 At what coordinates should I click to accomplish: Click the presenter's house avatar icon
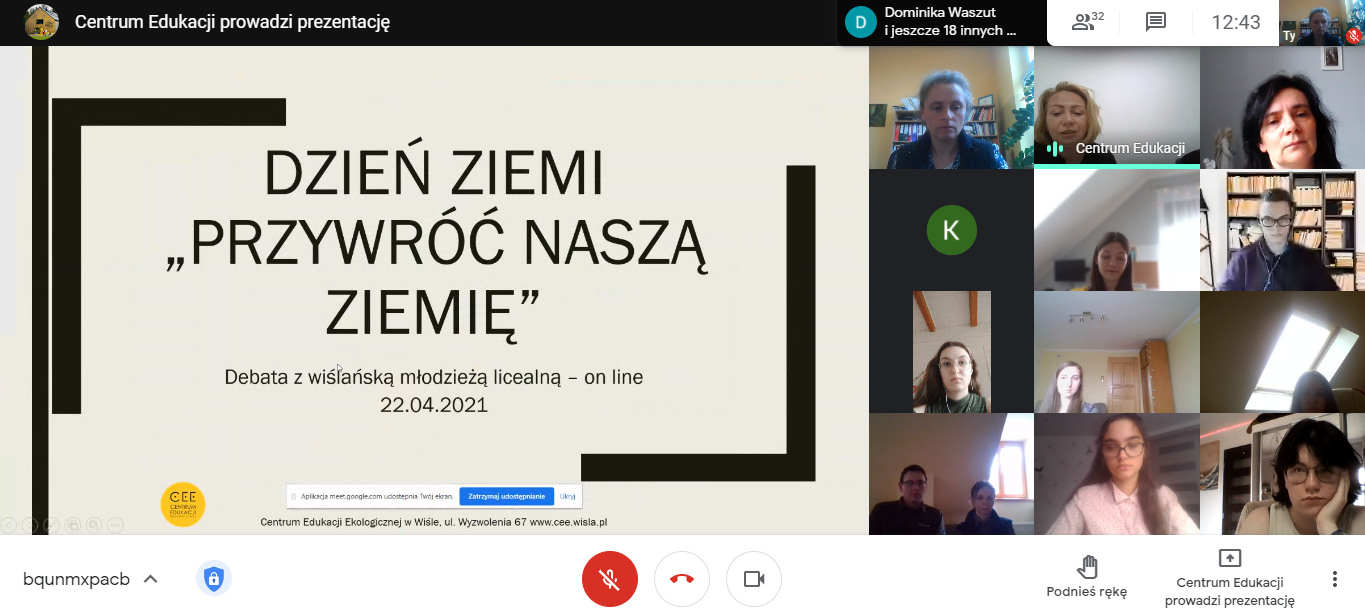point(41,22)
